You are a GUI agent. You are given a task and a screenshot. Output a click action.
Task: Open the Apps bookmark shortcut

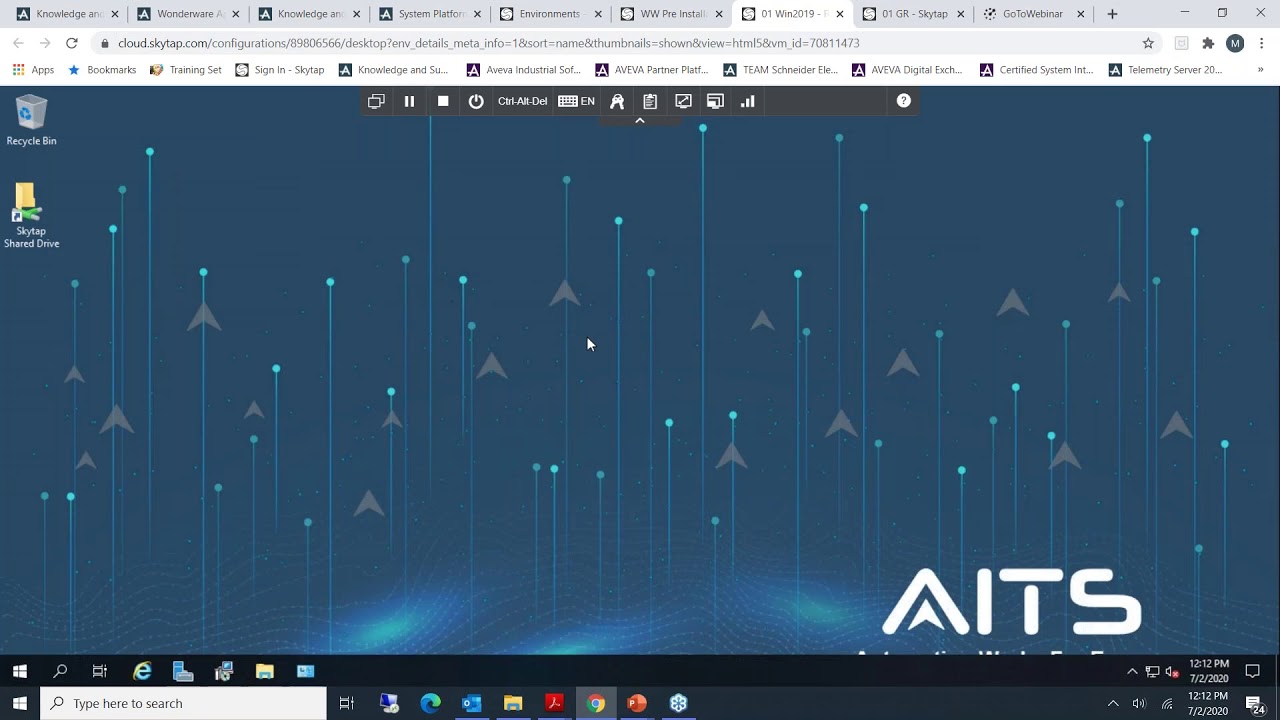point(33,70)
